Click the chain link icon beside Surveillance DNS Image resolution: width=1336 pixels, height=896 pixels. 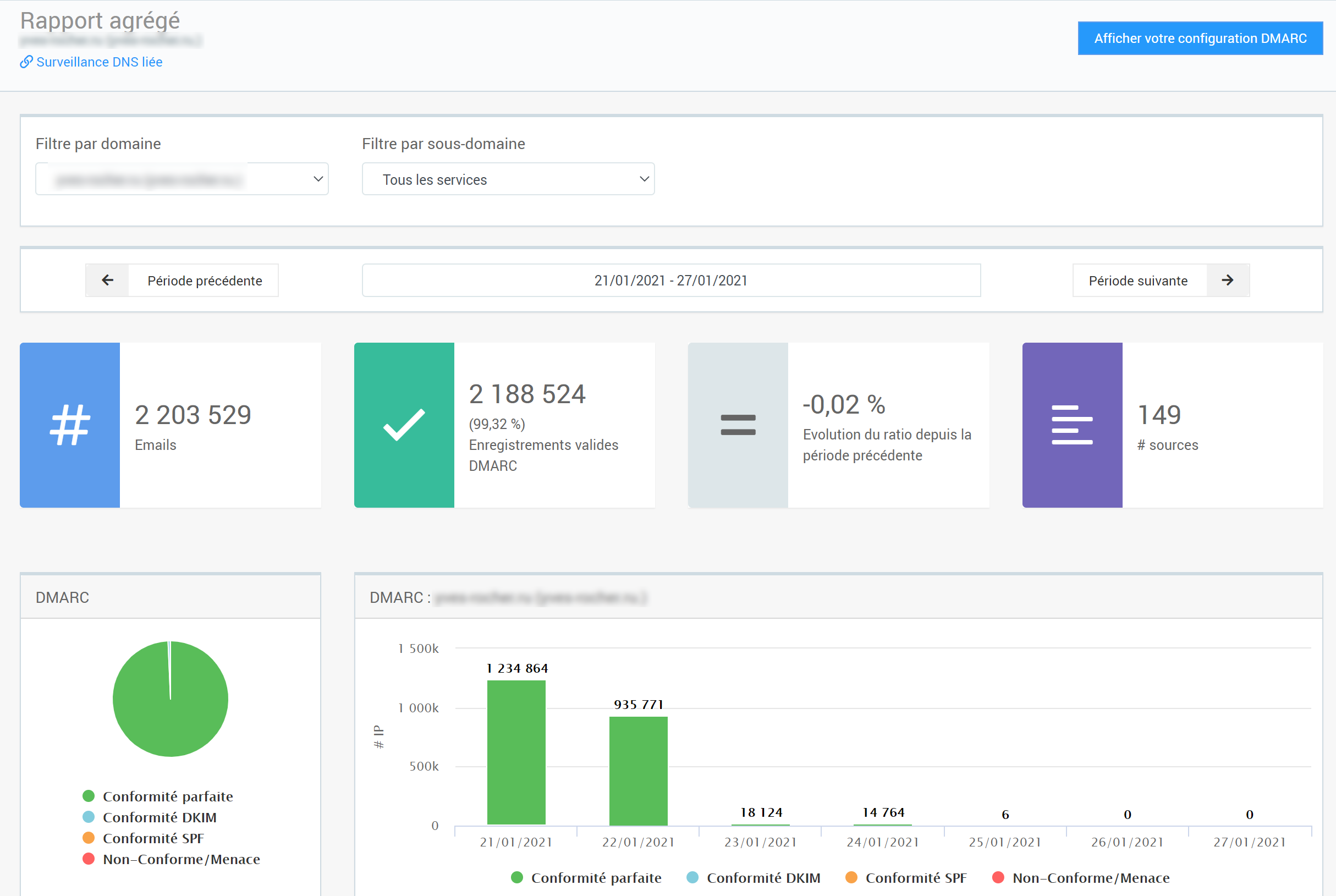pyautogui.click(x=26, y=62)
